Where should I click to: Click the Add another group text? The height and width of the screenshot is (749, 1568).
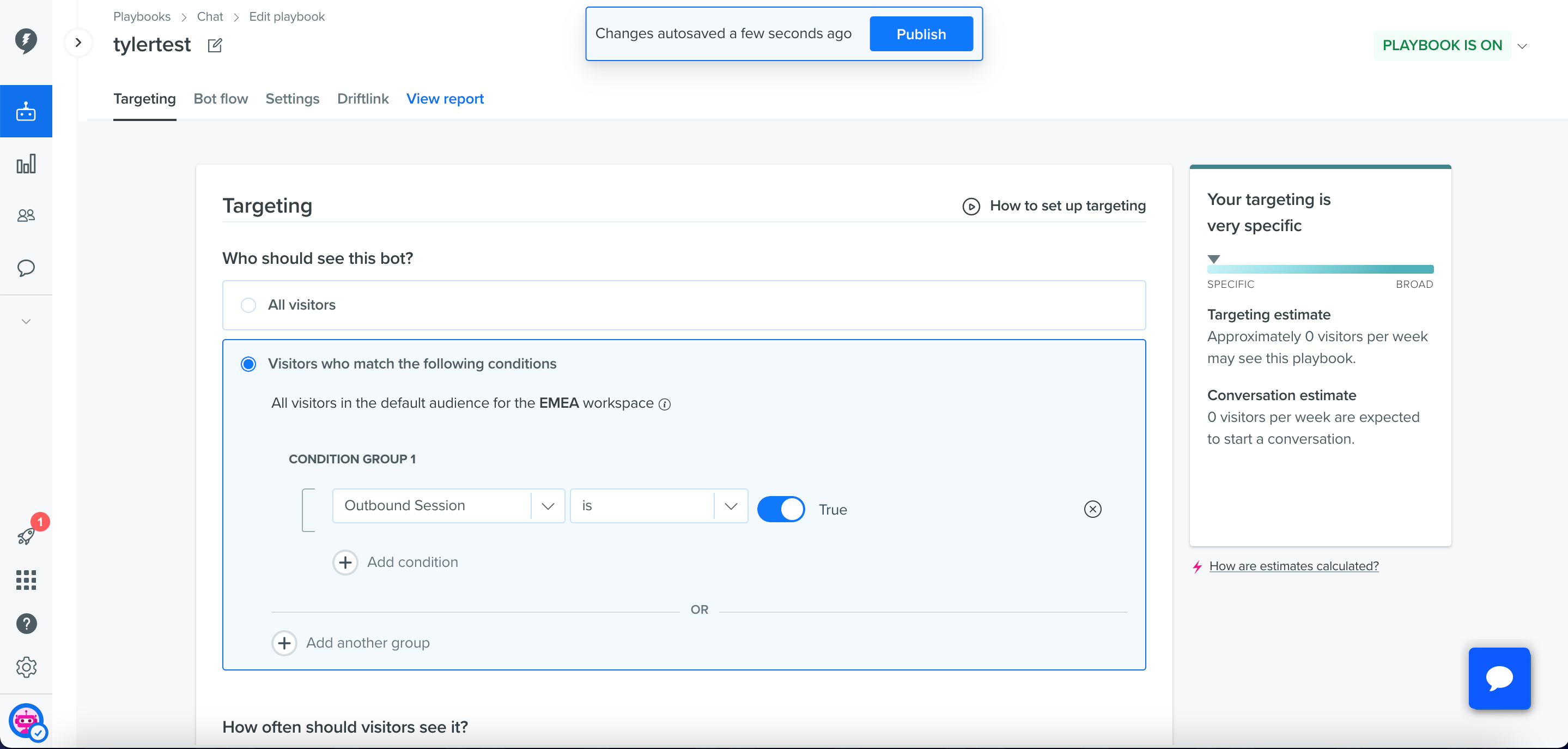(368, 643)
